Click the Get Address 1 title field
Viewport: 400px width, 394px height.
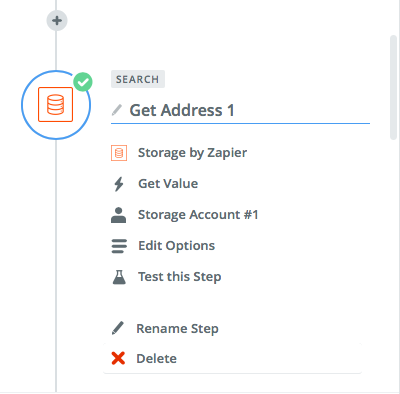240,110
